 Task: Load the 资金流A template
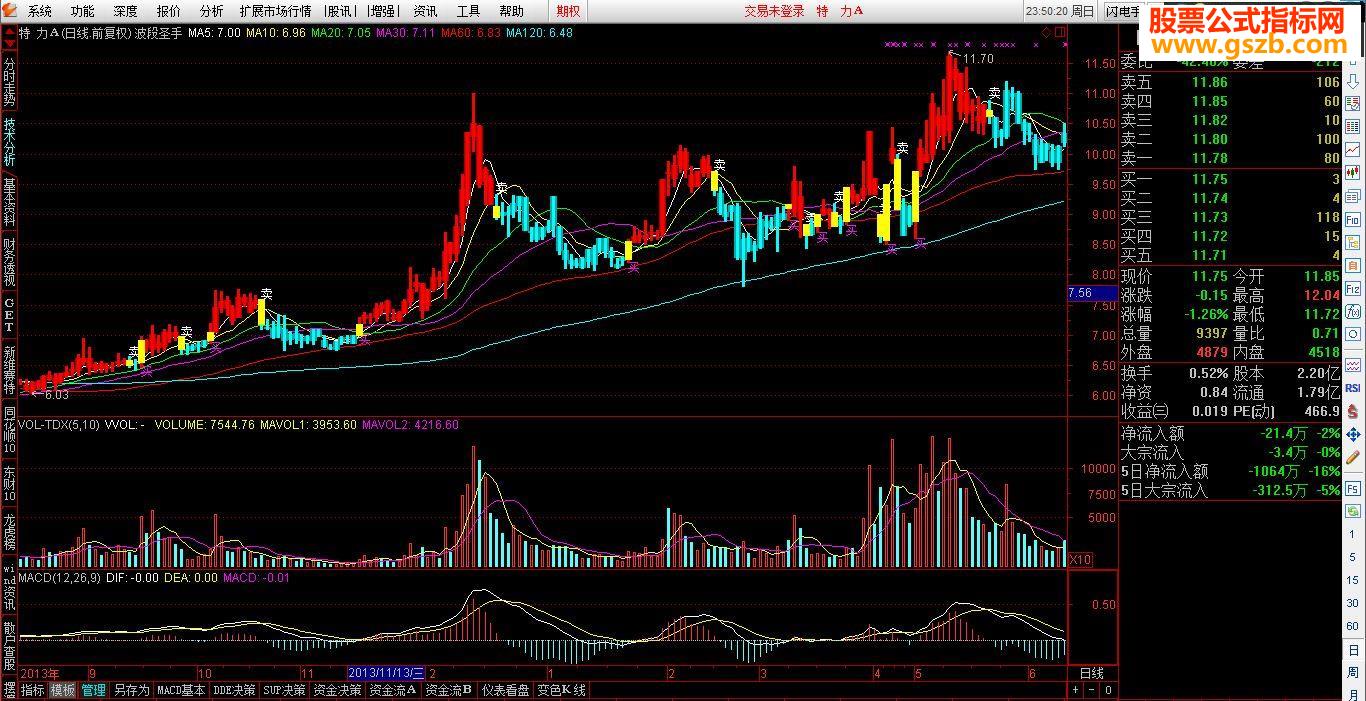click(393, 690)
